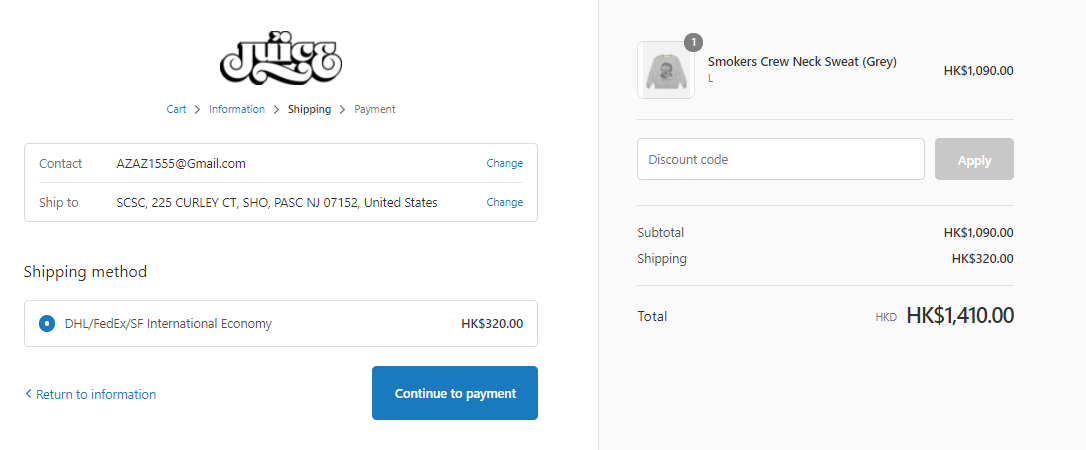Continue to payment
The image size is (1086, 450).
click(x=455, y=393)
